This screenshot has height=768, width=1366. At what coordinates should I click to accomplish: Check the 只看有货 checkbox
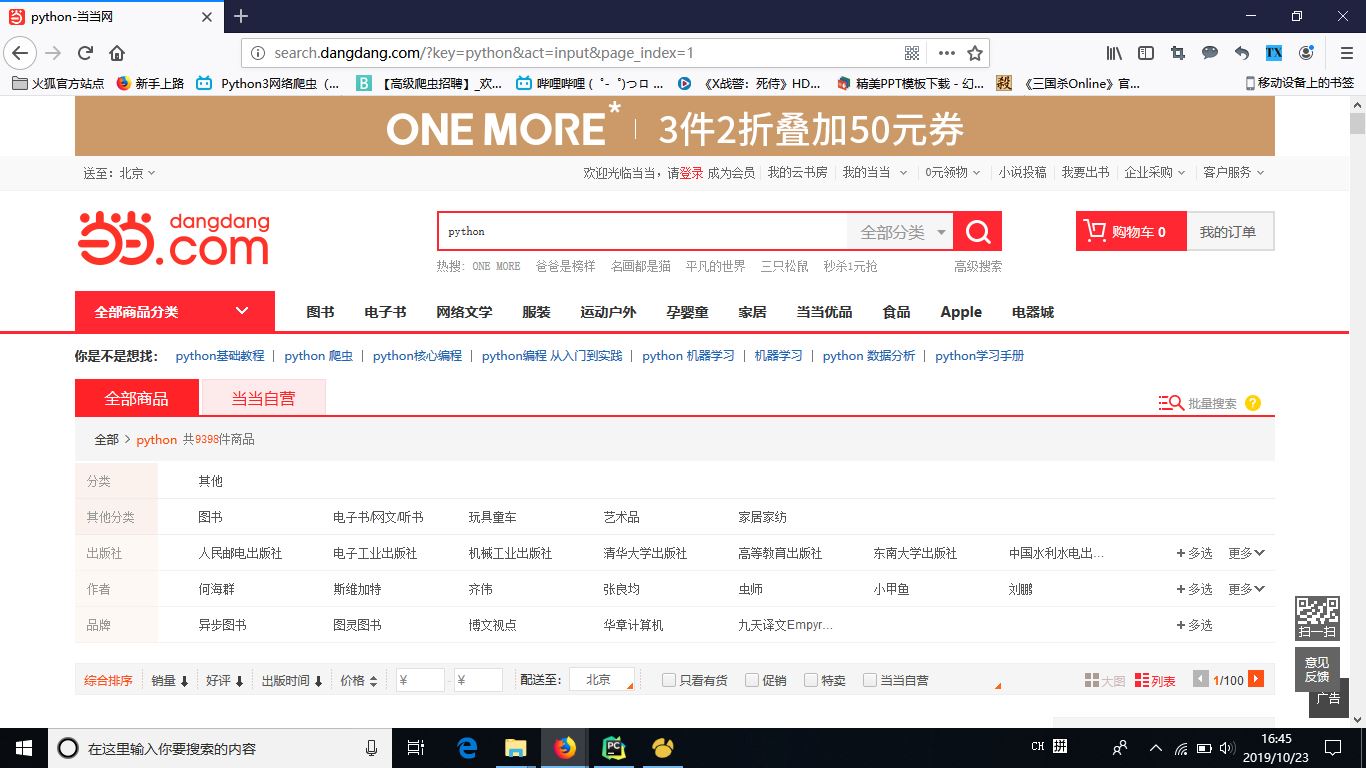pos(669,680)
